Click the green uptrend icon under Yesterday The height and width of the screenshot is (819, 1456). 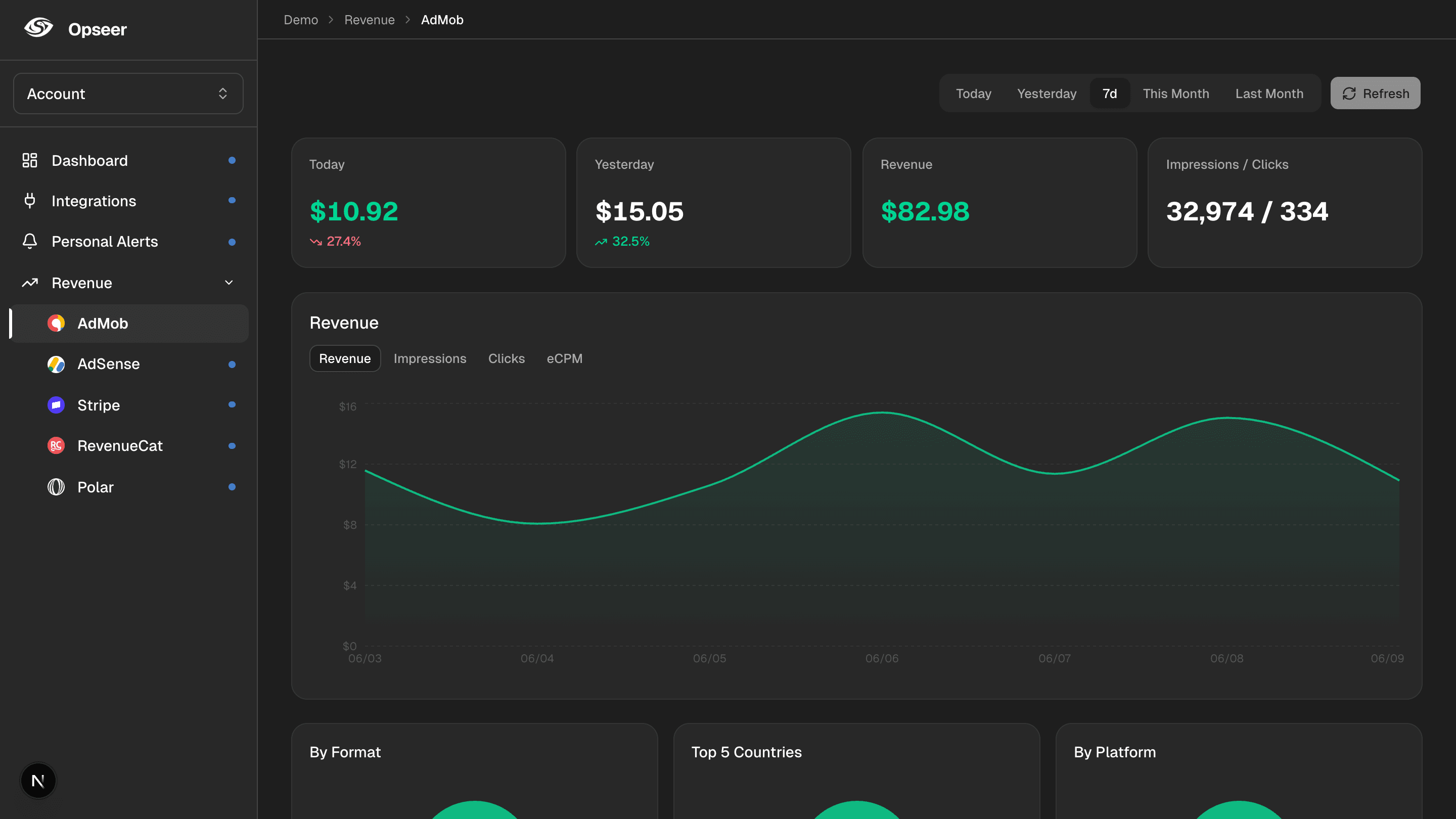click(601, 242)
